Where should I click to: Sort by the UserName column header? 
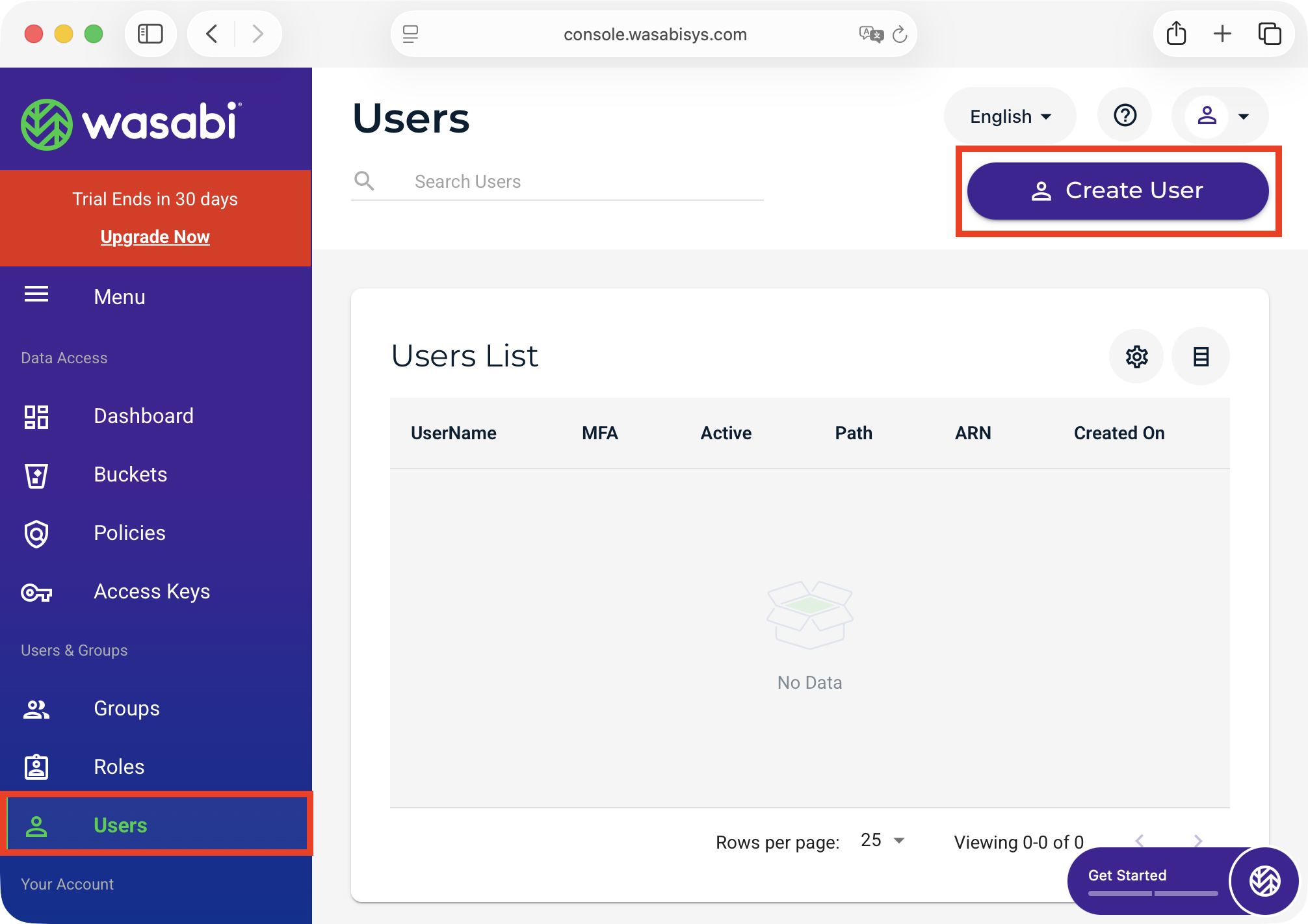[453, 433]
